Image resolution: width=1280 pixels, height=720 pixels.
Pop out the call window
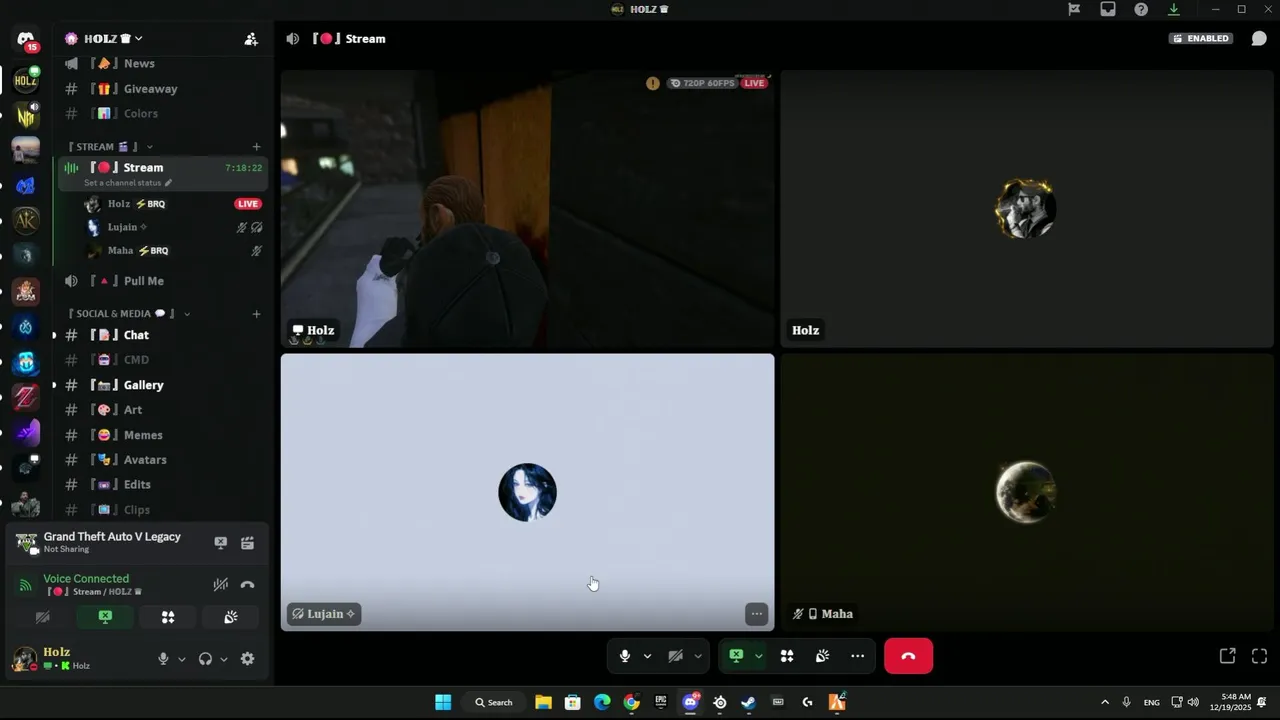(x=1227, y=656)
